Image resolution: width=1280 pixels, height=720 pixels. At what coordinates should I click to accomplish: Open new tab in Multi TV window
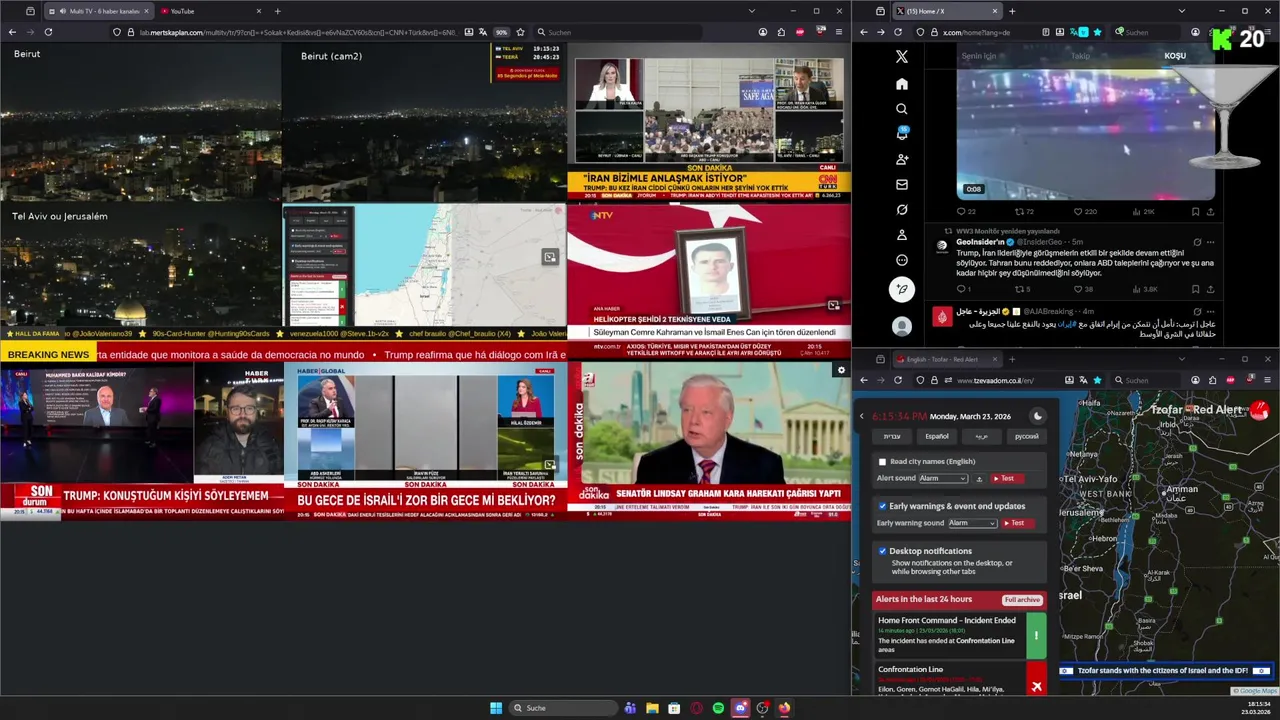pos(277,11)
